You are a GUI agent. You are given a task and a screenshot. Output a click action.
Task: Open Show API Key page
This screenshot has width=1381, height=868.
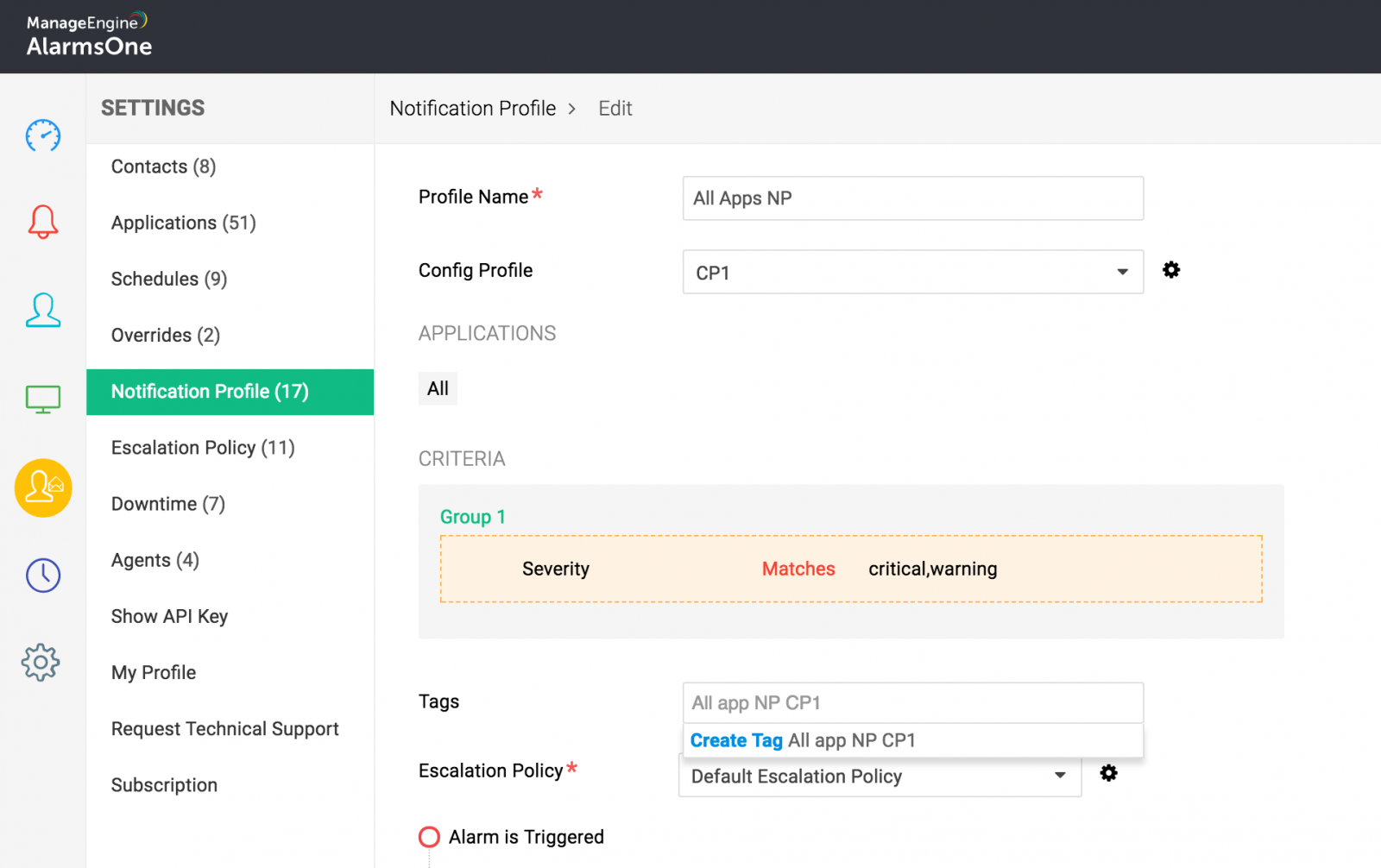click(x=169, y=616)
